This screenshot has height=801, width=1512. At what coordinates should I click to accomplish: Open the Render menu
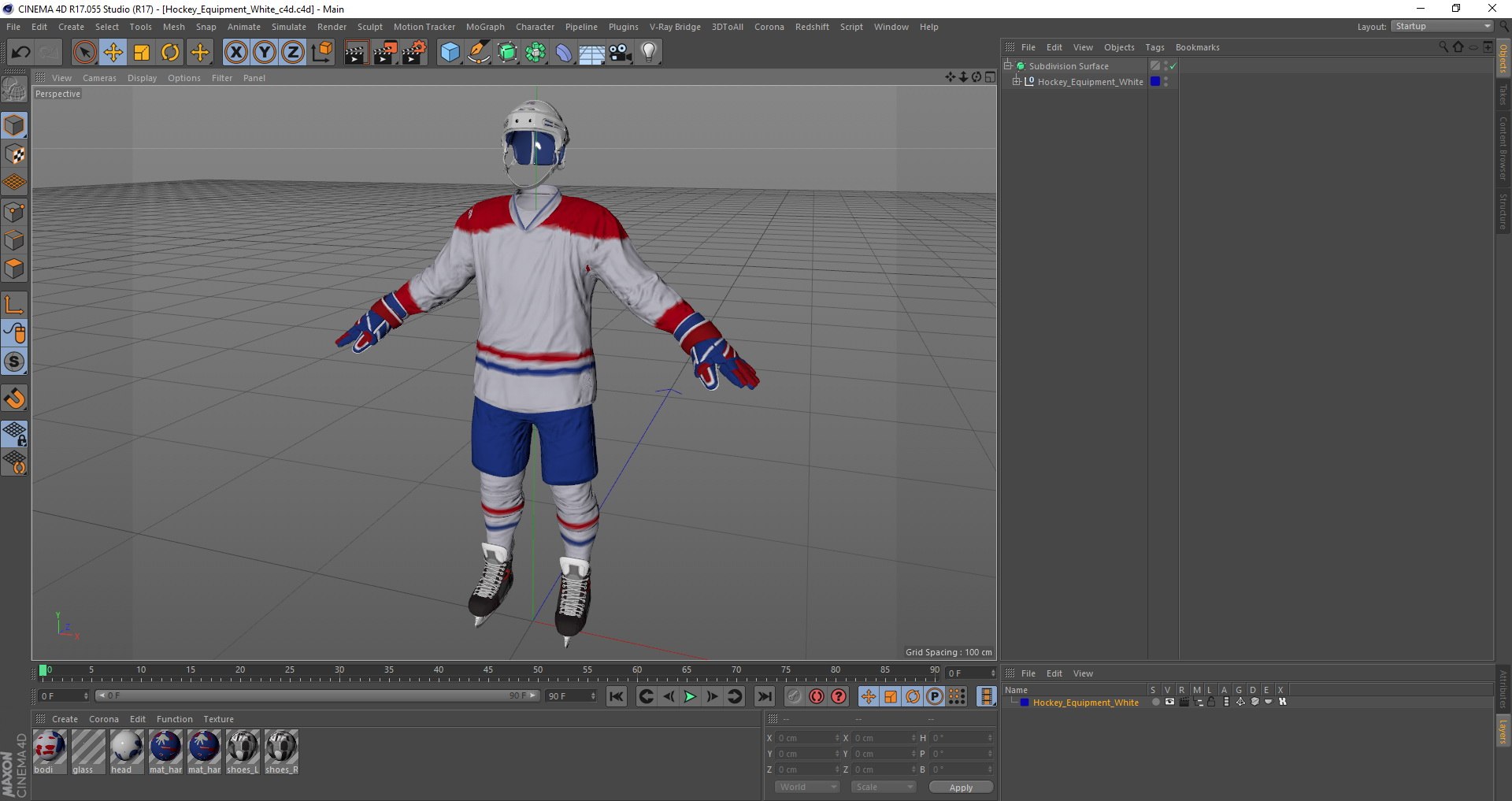pyautogui.click(x=332, y=27)
